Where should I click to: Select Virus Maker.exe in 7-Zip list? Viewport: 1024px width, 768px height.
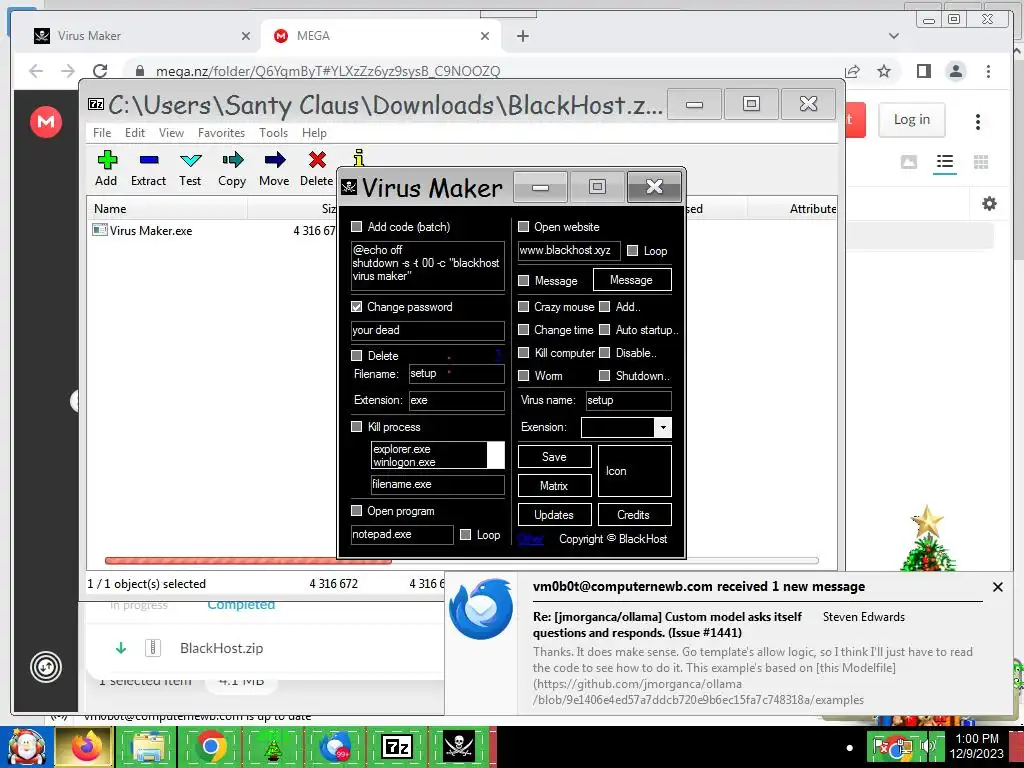coord(151,231)
